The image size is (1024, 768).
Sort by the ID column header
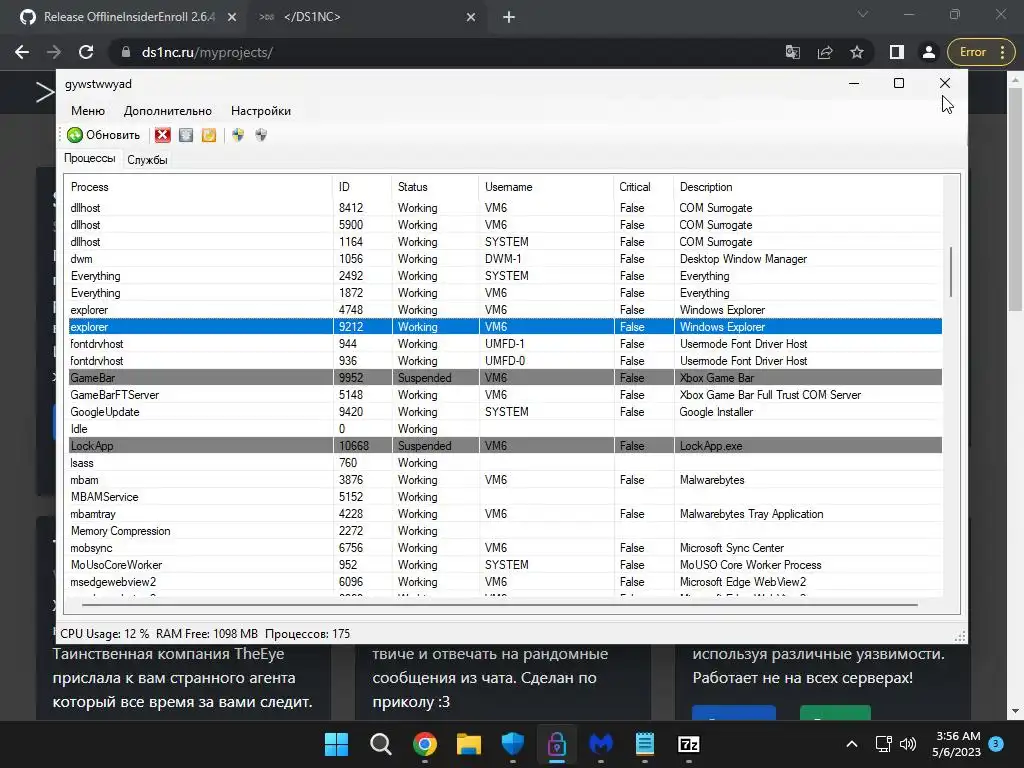(x=362, y=187)
